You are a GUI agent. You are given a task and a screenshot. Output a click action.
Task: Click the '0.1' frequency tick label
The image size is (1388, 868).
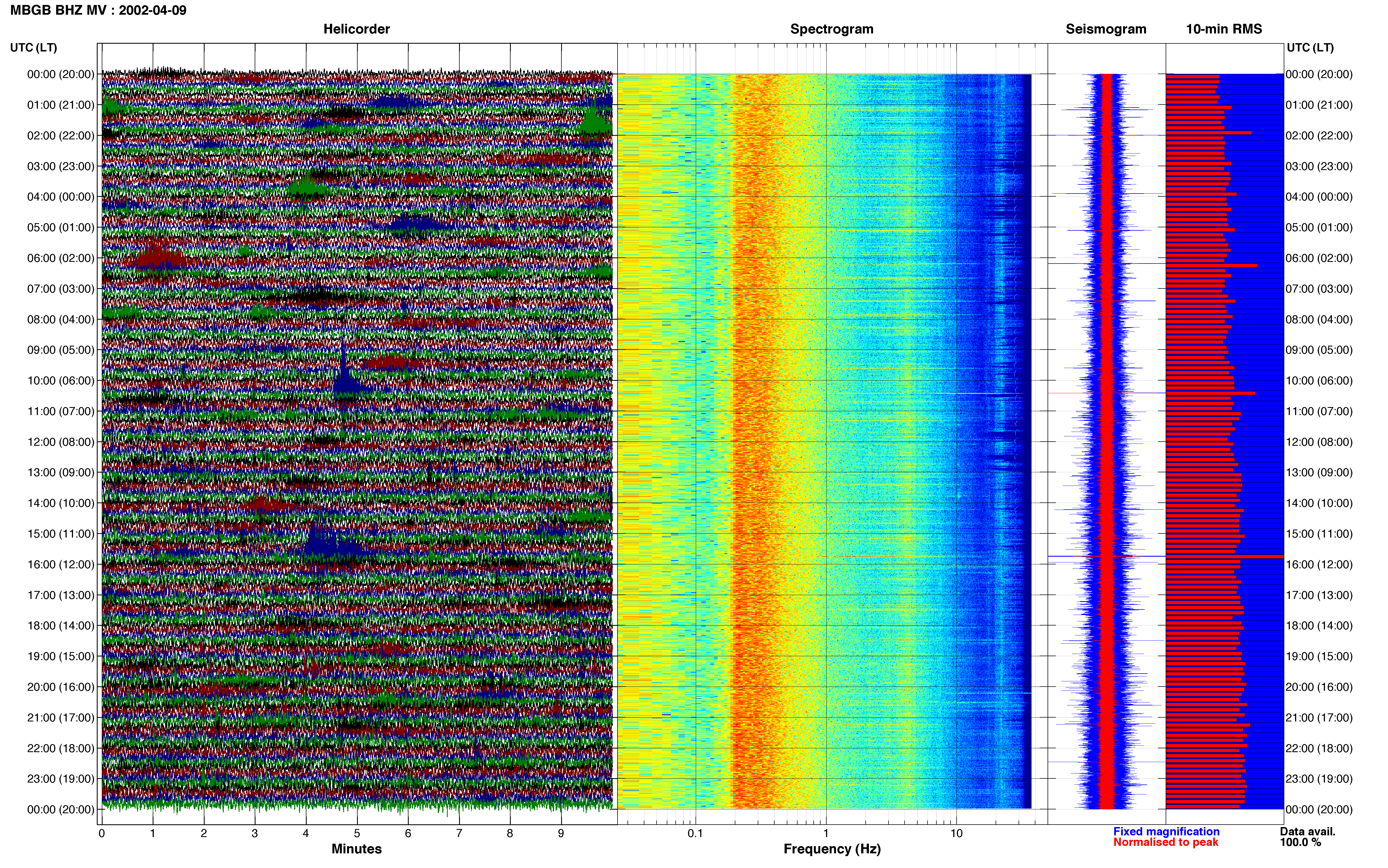[695, 833]
